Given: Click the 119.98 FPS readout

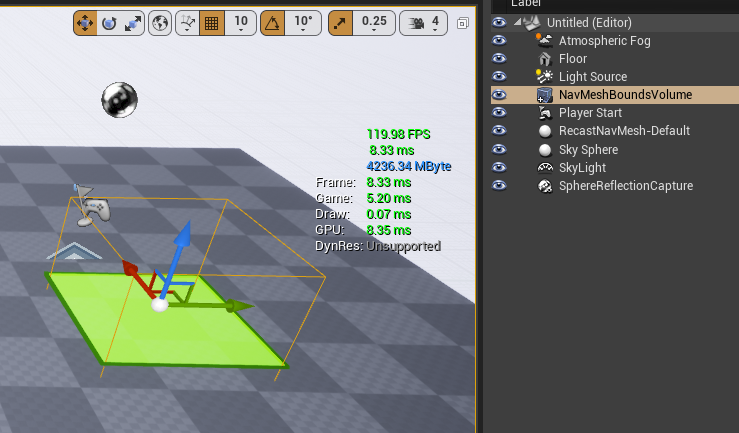Looking at the screenshot, I should coord(398,134).
